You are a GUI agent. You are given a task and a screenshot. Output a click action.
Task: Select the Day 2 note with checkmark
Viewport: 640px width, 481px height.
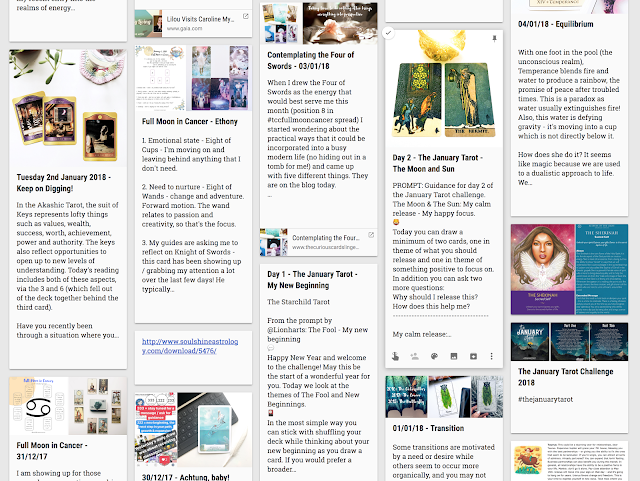pos(388,33)
